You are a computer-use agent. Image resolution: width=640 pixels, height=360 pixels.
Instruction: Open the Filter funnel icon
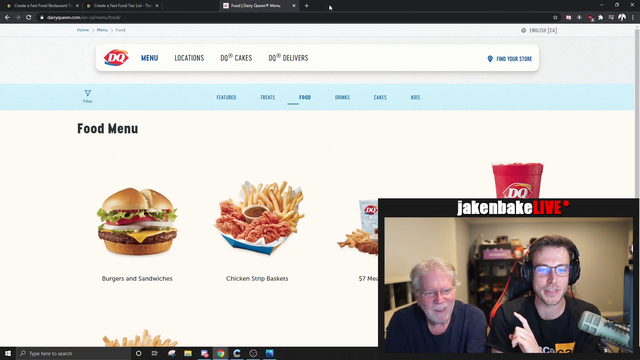click(x=88, y=93)
